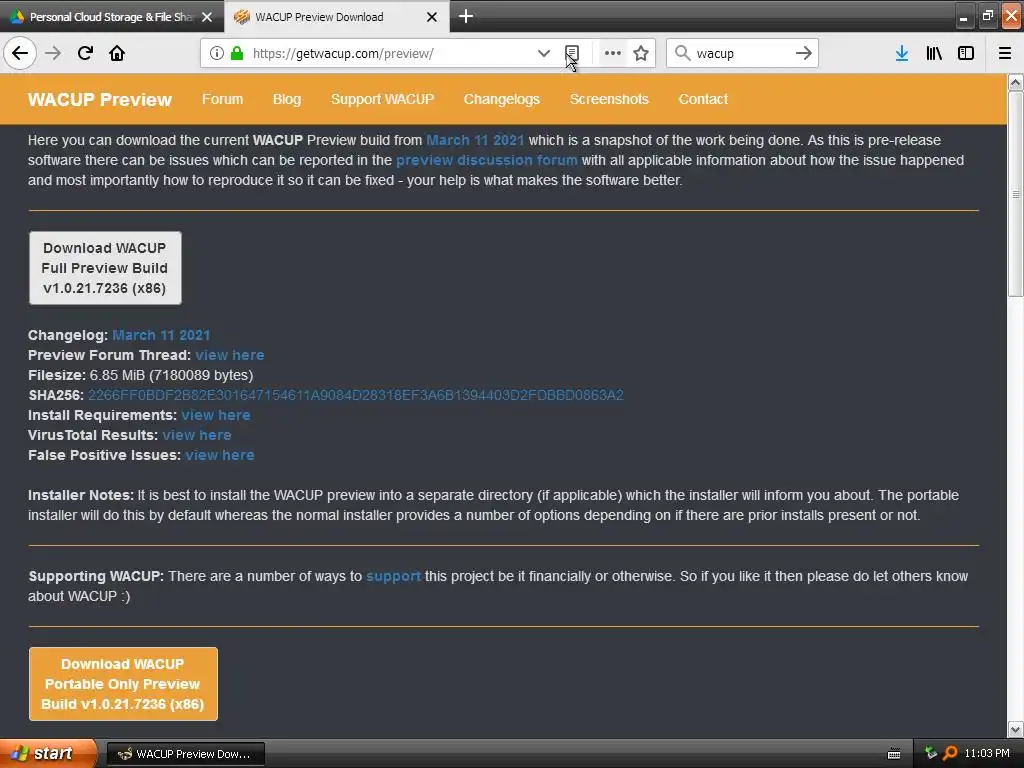Viewport: 1024px width, 768px height.
Task: Open the Screenshots menu item
Action: (x=609, y=99)
